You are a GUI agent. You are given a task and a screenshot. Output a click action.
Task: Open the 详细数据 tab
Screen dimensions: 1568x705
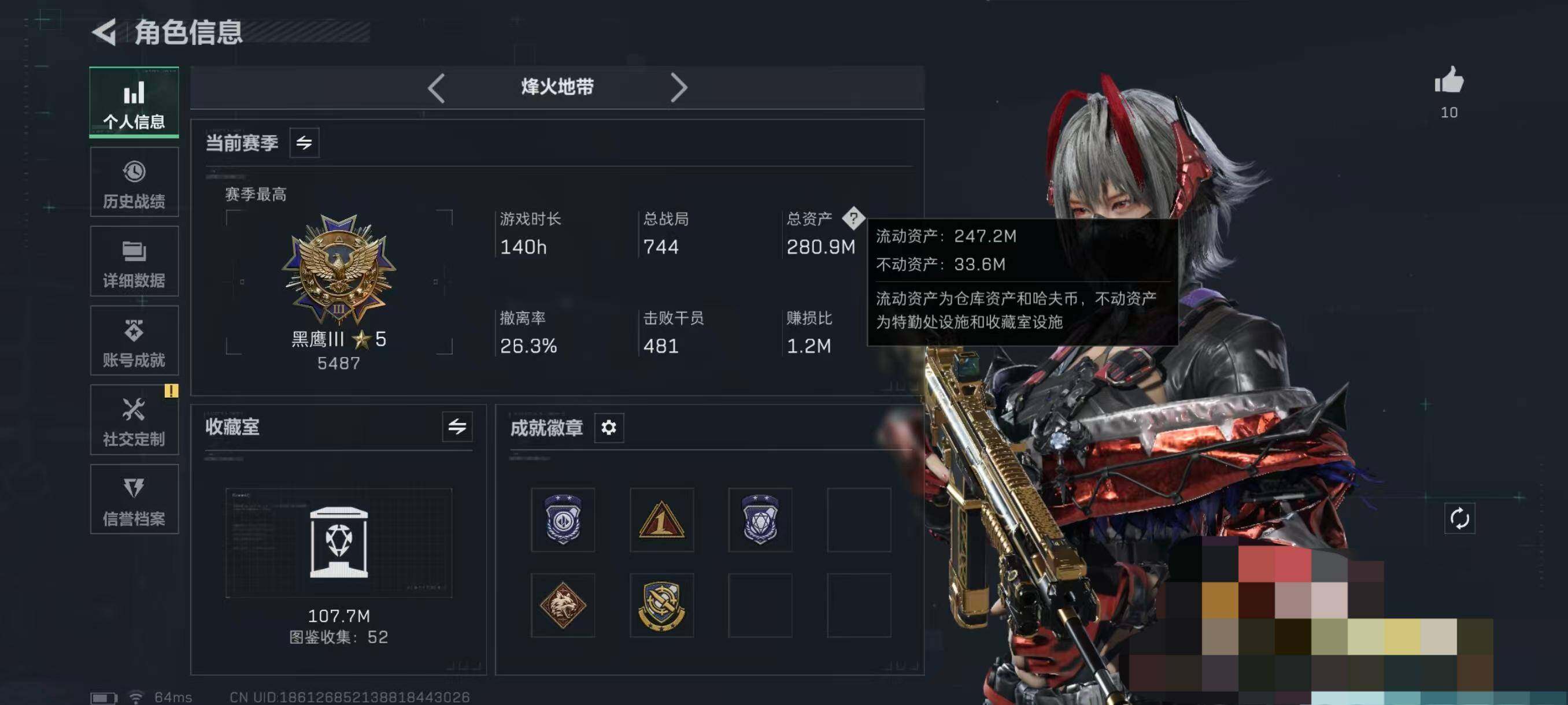[x=135, y=261]
